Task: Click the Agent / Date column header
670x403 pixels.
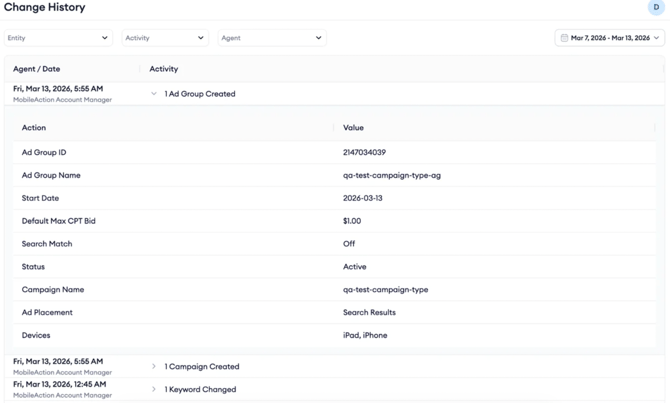Action: (x=37, y=69)
